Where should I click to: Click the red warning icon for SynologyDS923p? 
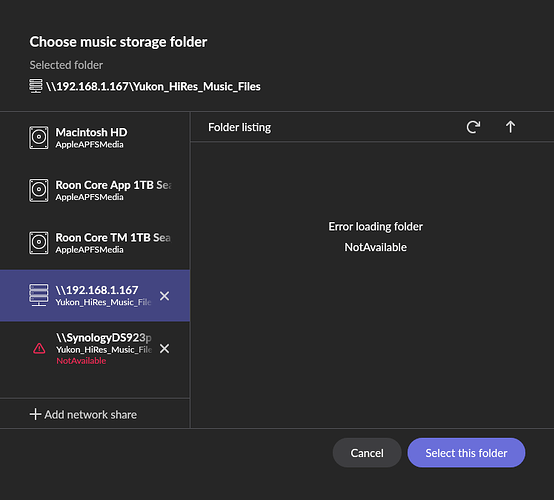click(39, 348)
